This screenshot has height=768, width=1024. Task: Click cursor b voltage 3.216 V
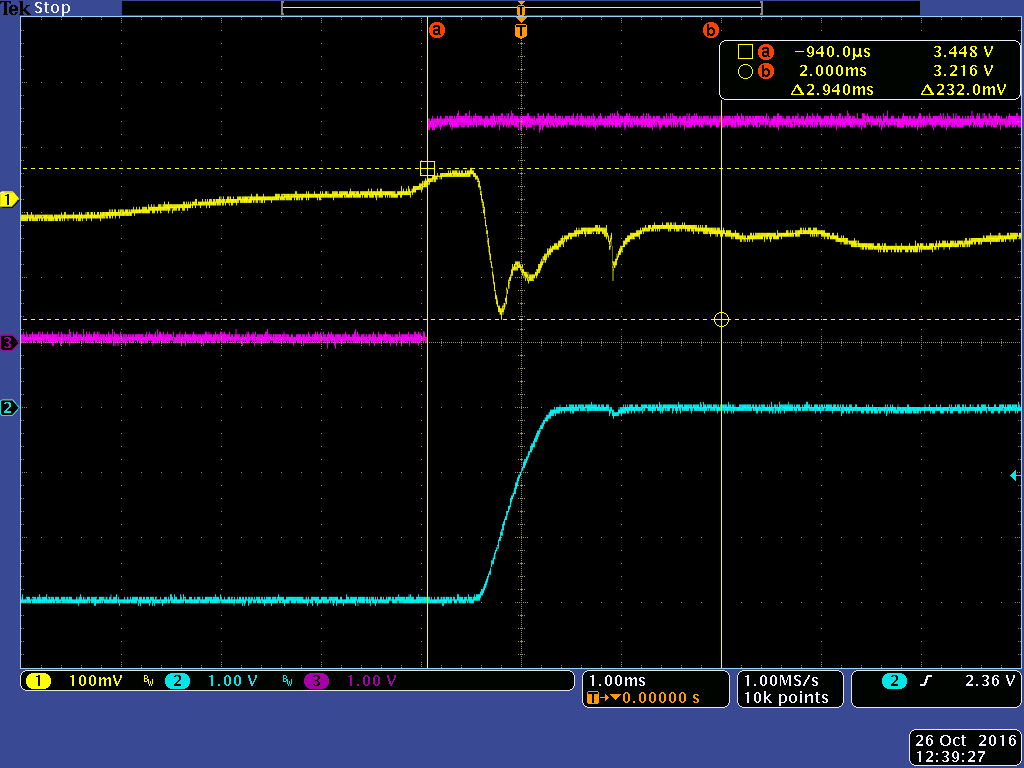pyautogui.click(x=963, y=71)
